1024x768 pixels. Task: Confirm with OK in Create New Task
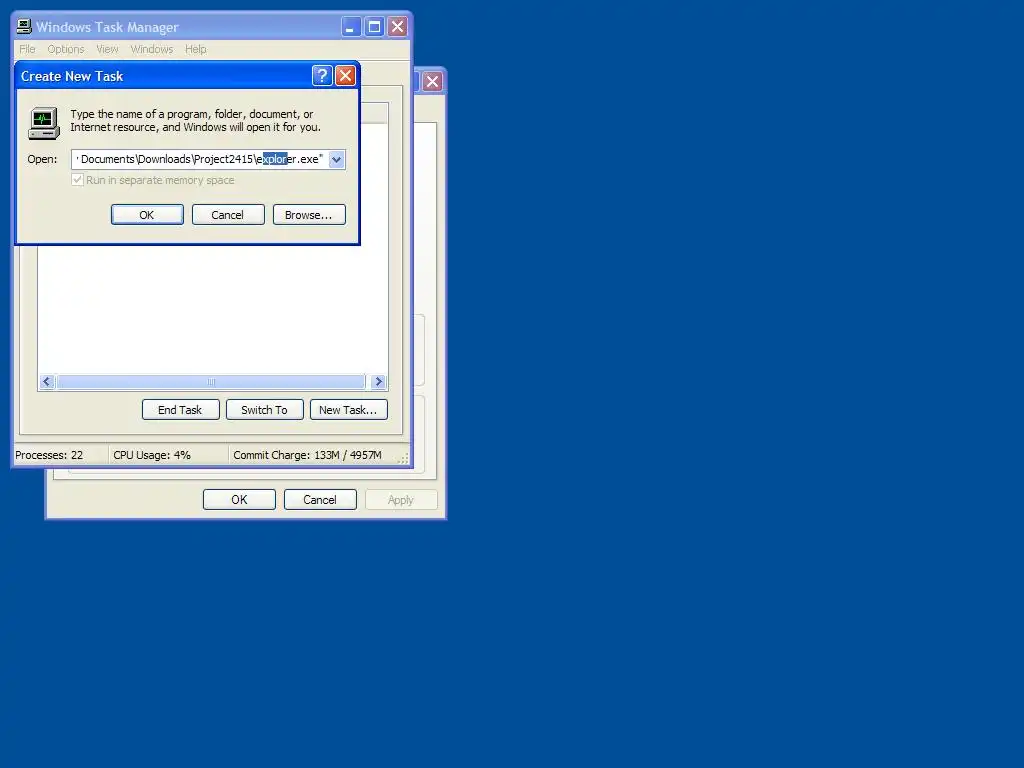[x=147, y=215]
